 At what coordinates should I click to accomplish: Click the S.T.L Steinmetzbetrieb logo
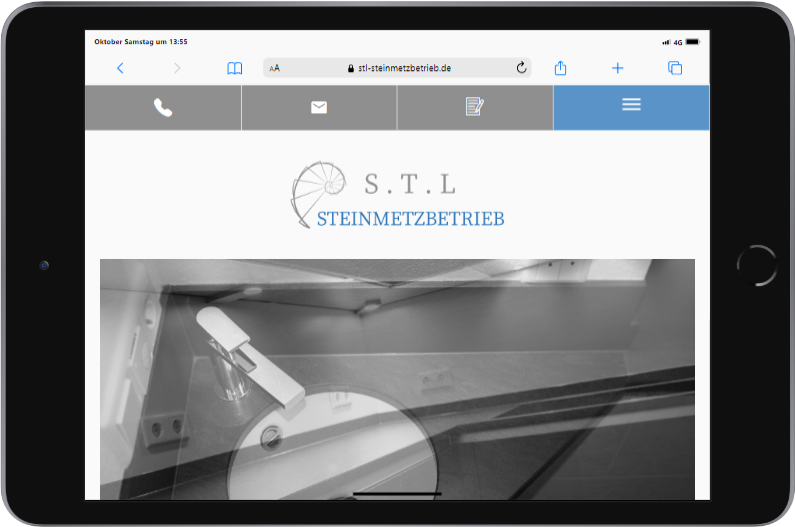tap(398, 195)
